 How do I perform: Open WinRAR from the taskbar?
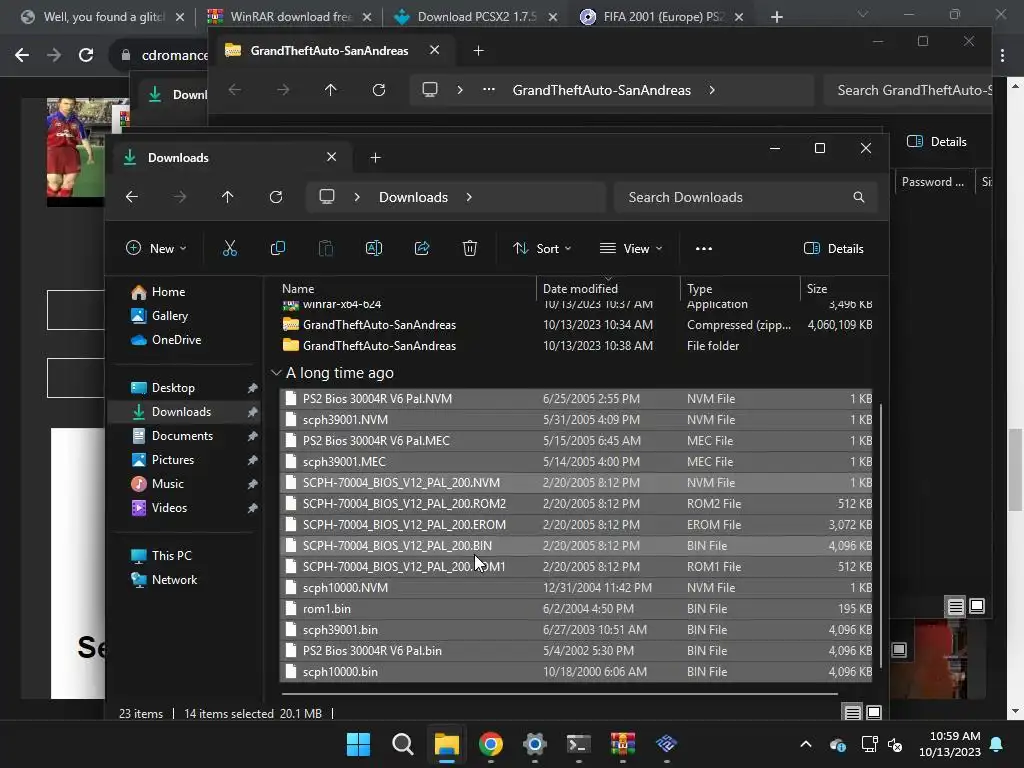click(x=622, y=744)
